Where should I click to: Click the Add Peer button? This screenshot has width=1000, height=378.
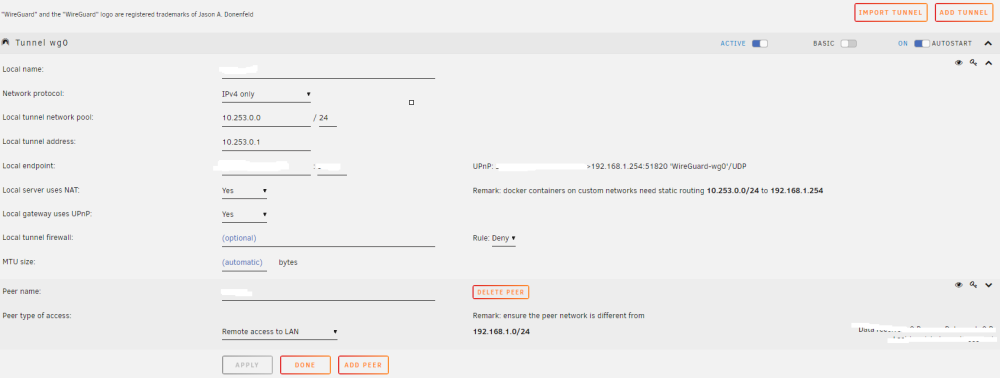click(363, 365)
